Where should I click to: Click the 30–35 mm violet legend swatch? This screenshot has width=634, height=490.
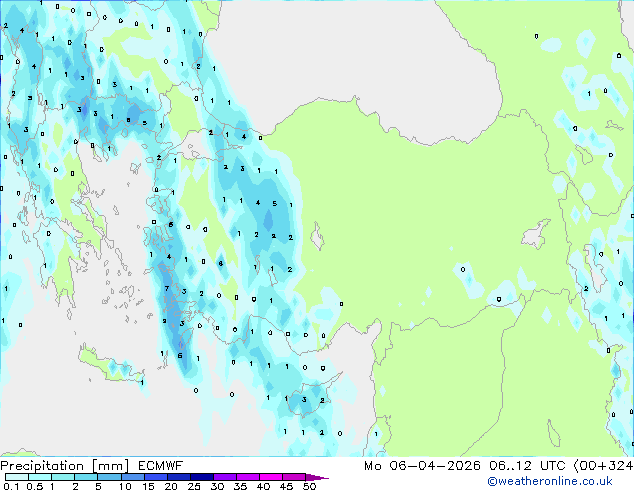[x=225, y=477]
